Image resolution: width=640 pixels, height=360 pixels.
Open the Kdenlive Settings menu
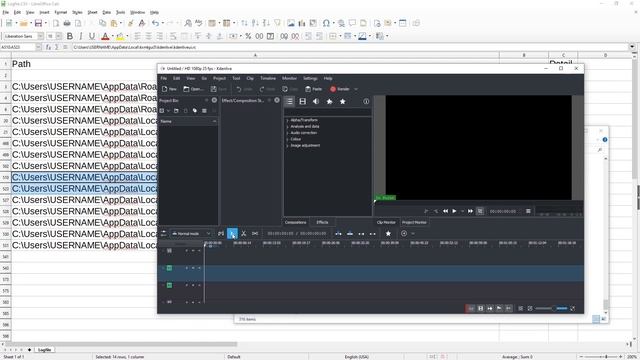pyautogui.click(x=310, y=78)
